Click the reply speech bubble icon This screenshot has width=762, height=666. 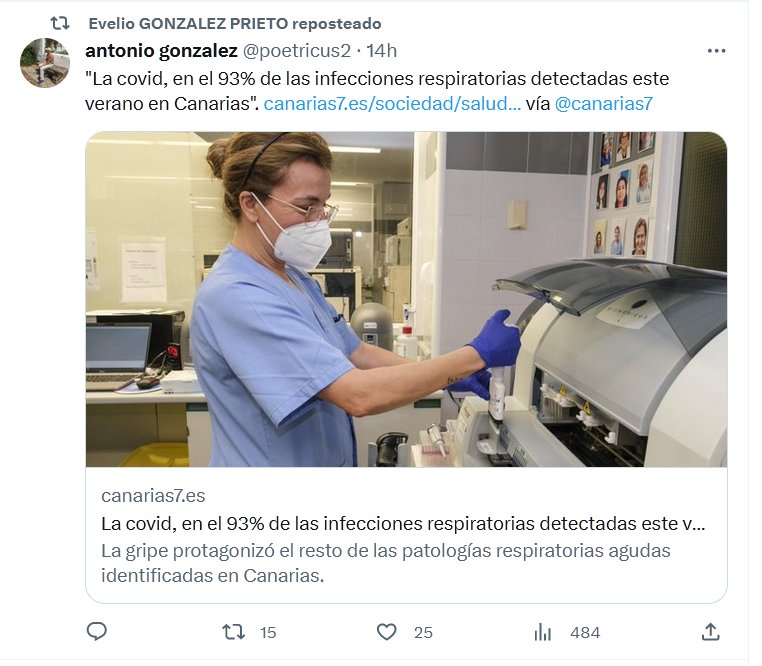click(97, 631)
